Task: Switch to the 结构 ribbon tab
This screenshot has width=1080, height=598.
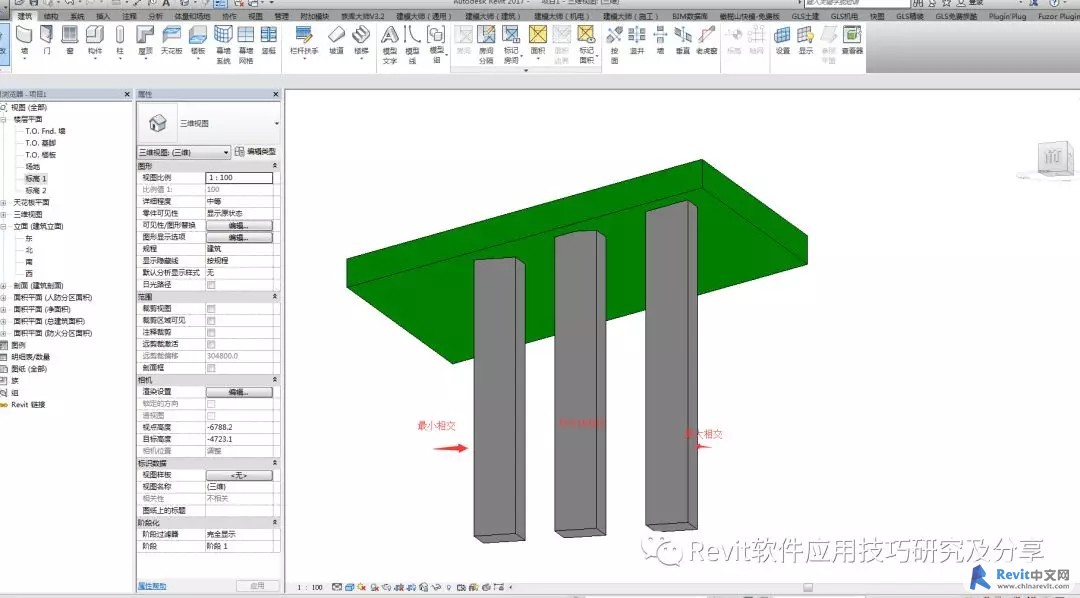Action: pyautogui.click(x=50, y=16)
